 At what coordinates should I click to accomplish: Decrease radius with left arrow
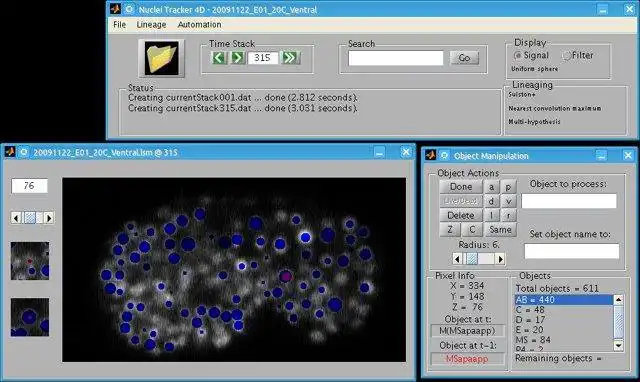pos(458,259)
